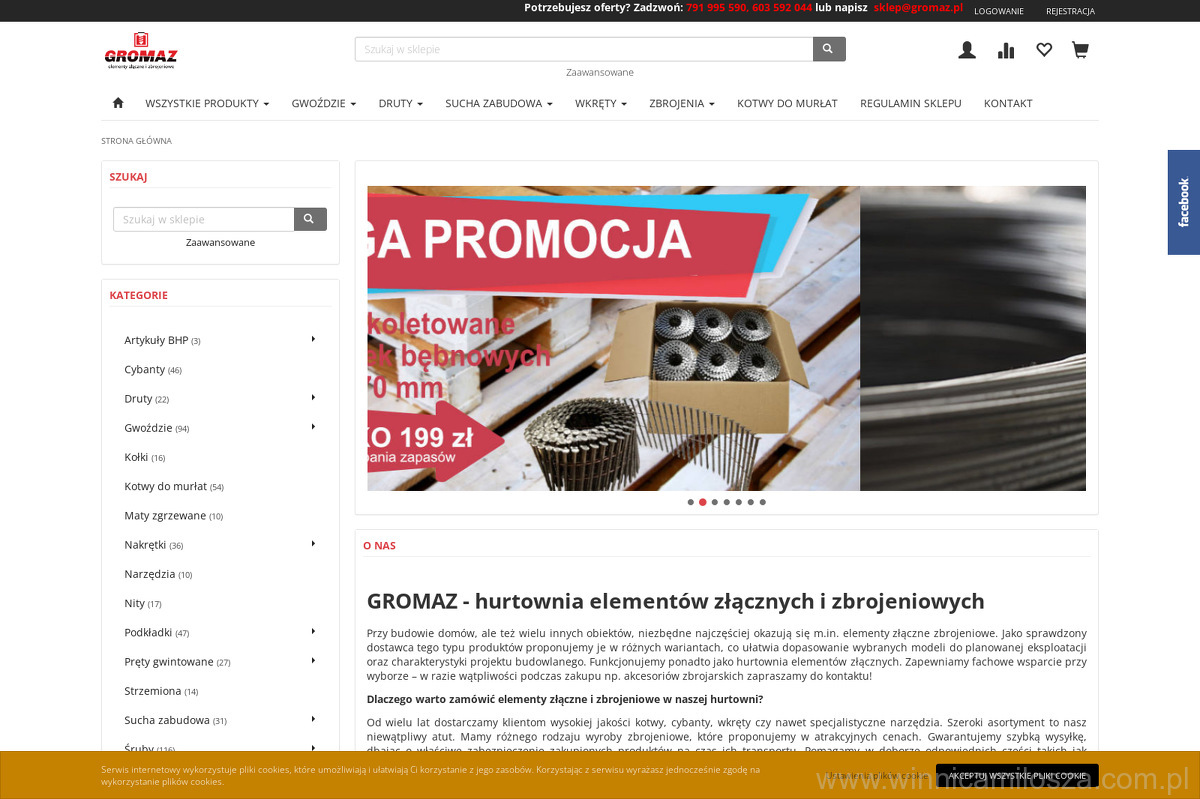1200x799 pixels.
Task: Open the wishlist heart icon
Action: click(1044, 50)
